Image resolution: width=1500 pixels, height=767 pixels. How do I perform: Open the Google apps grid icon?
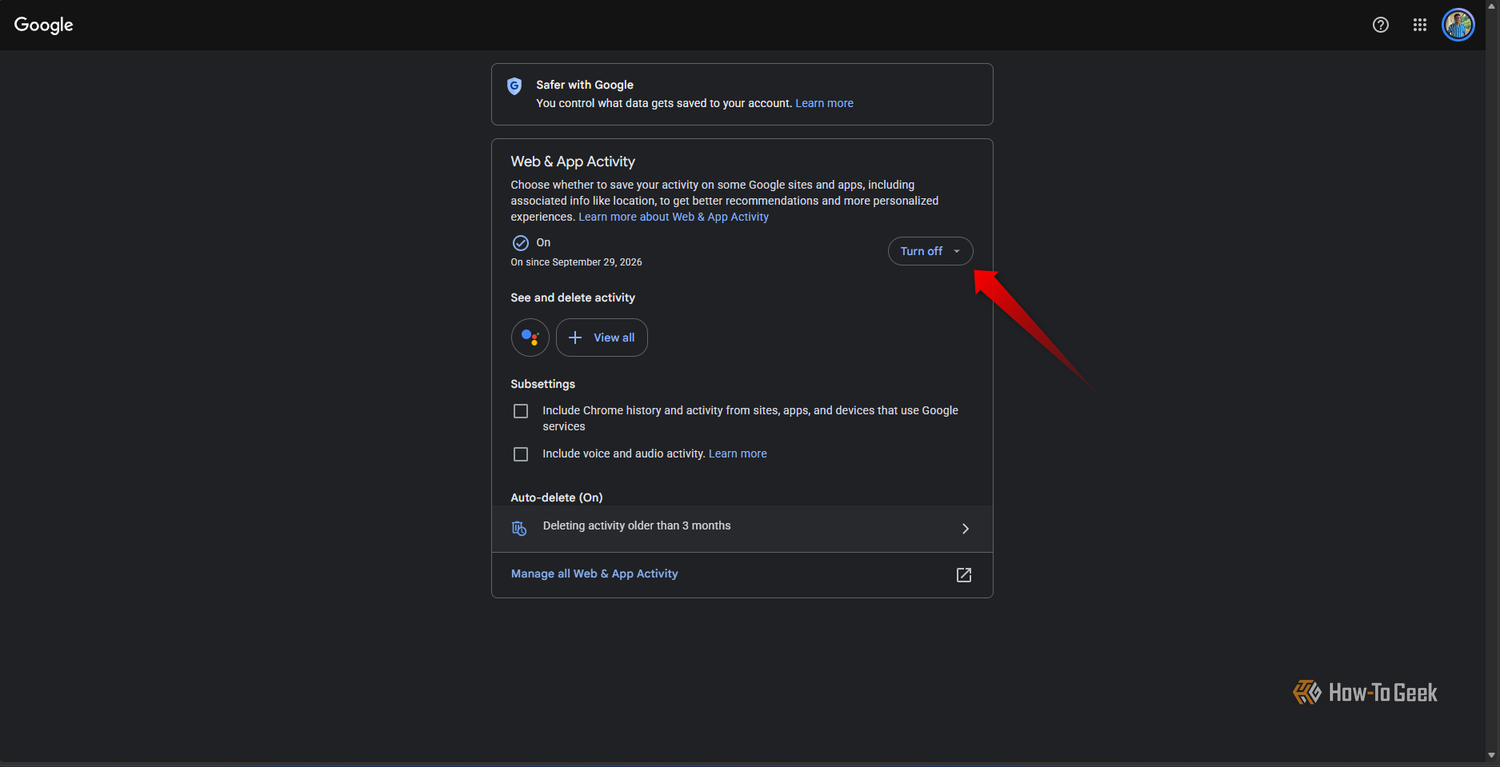point(1420,25)
